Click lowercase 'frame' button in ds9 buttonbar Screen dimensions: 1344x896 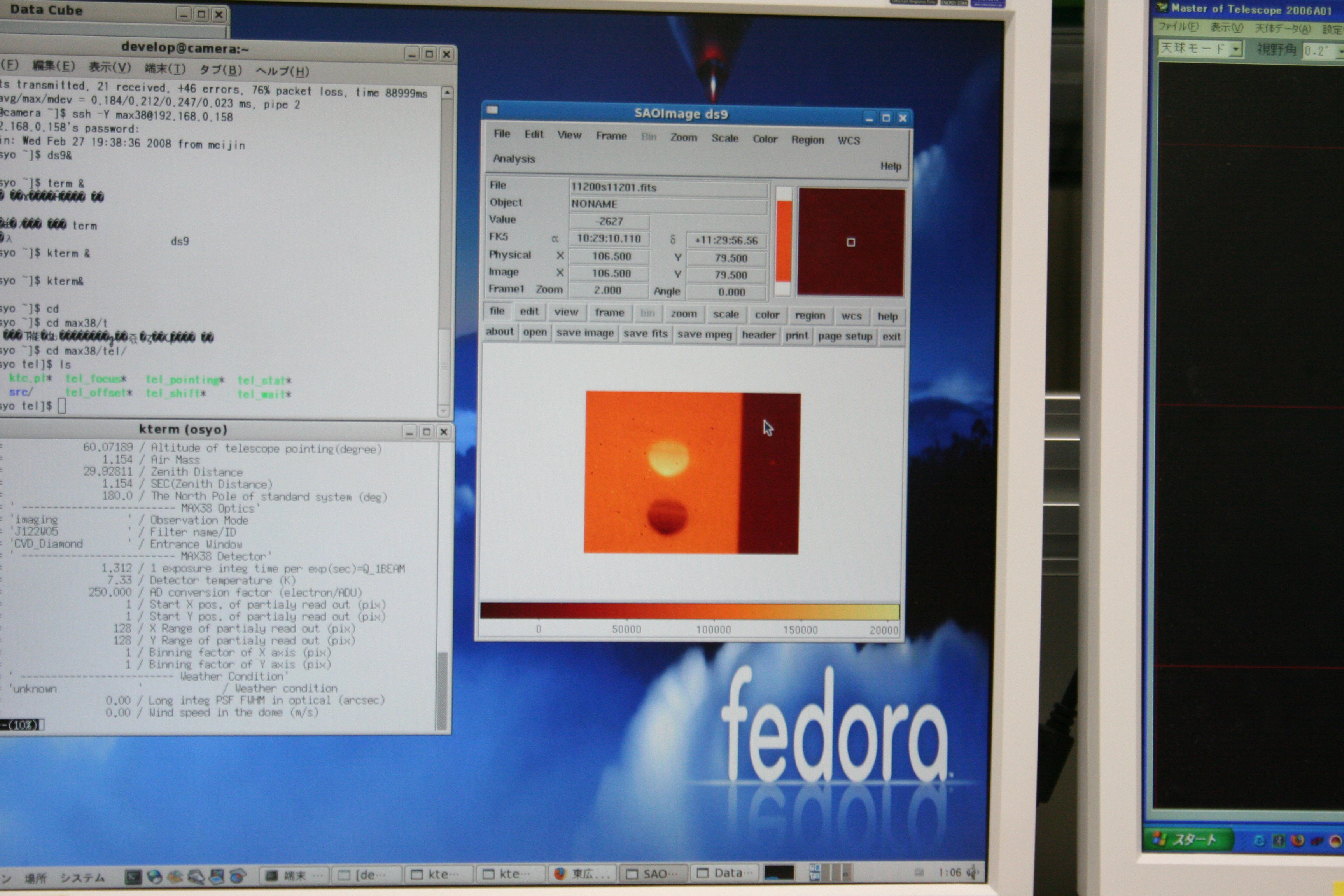[610, 313]
